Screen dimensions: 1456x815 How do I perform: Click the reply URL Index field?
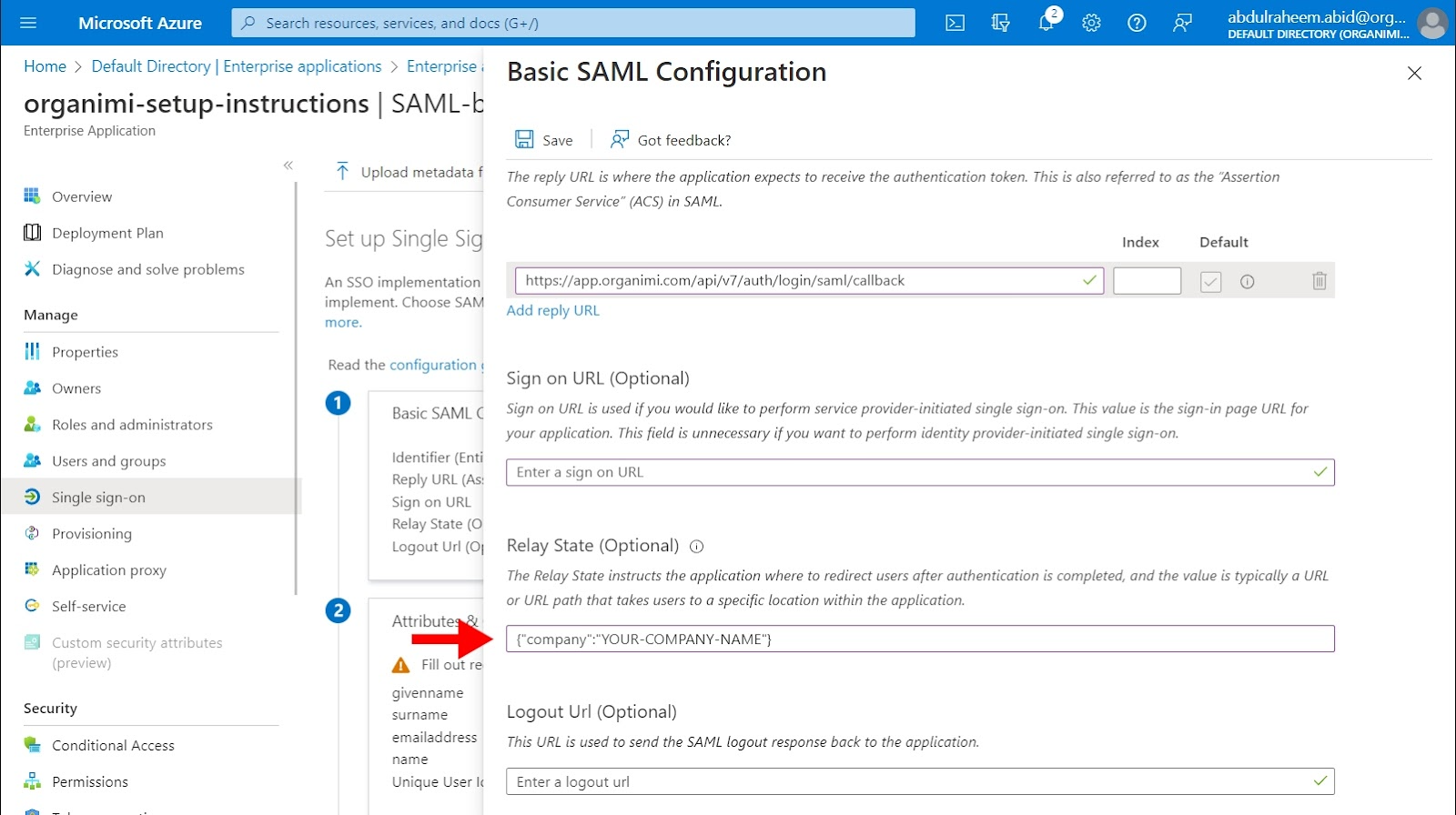coord(1147,280)
